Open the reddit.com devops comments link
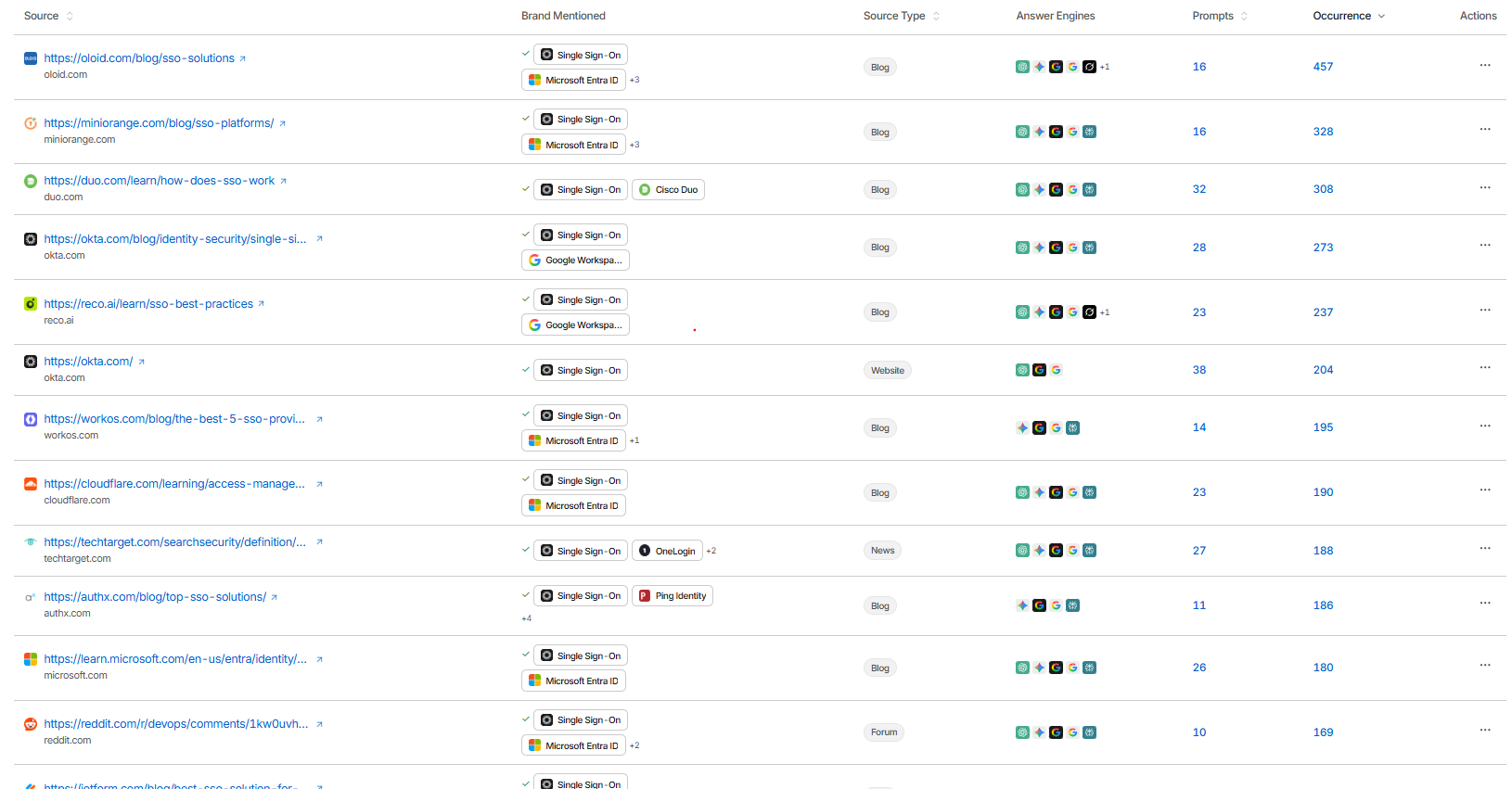 point(176,724)
